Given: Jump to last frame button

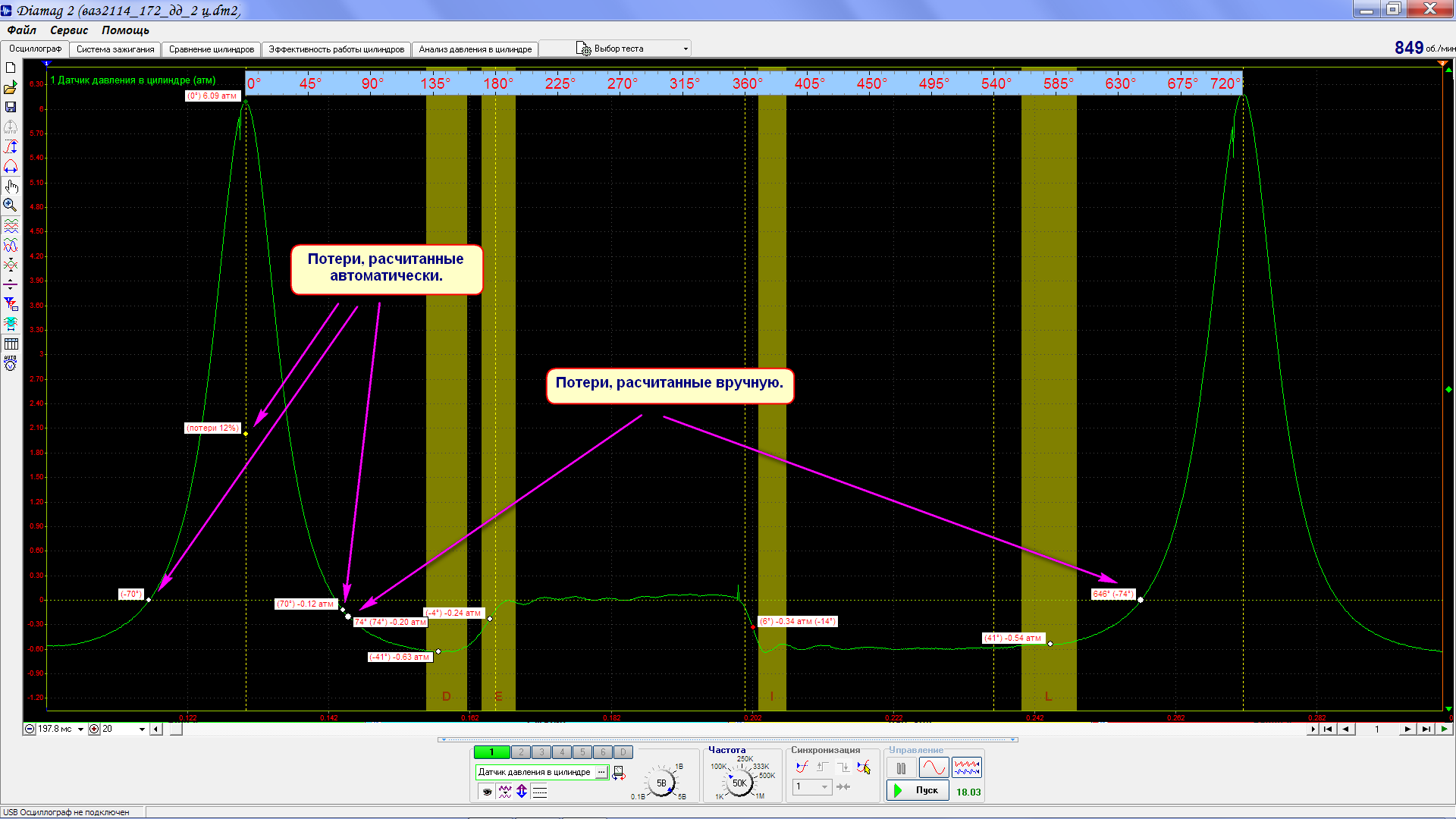Looking at the screenshot, I should click(x=1426, y=730).
